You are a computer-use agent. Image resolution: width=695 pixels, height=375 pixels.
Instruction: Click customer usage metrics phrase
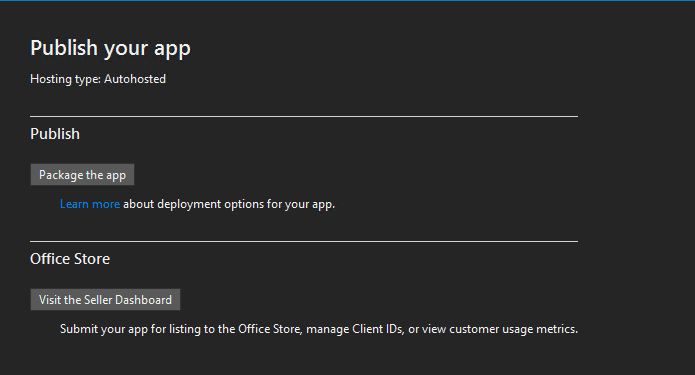(513, 329)
